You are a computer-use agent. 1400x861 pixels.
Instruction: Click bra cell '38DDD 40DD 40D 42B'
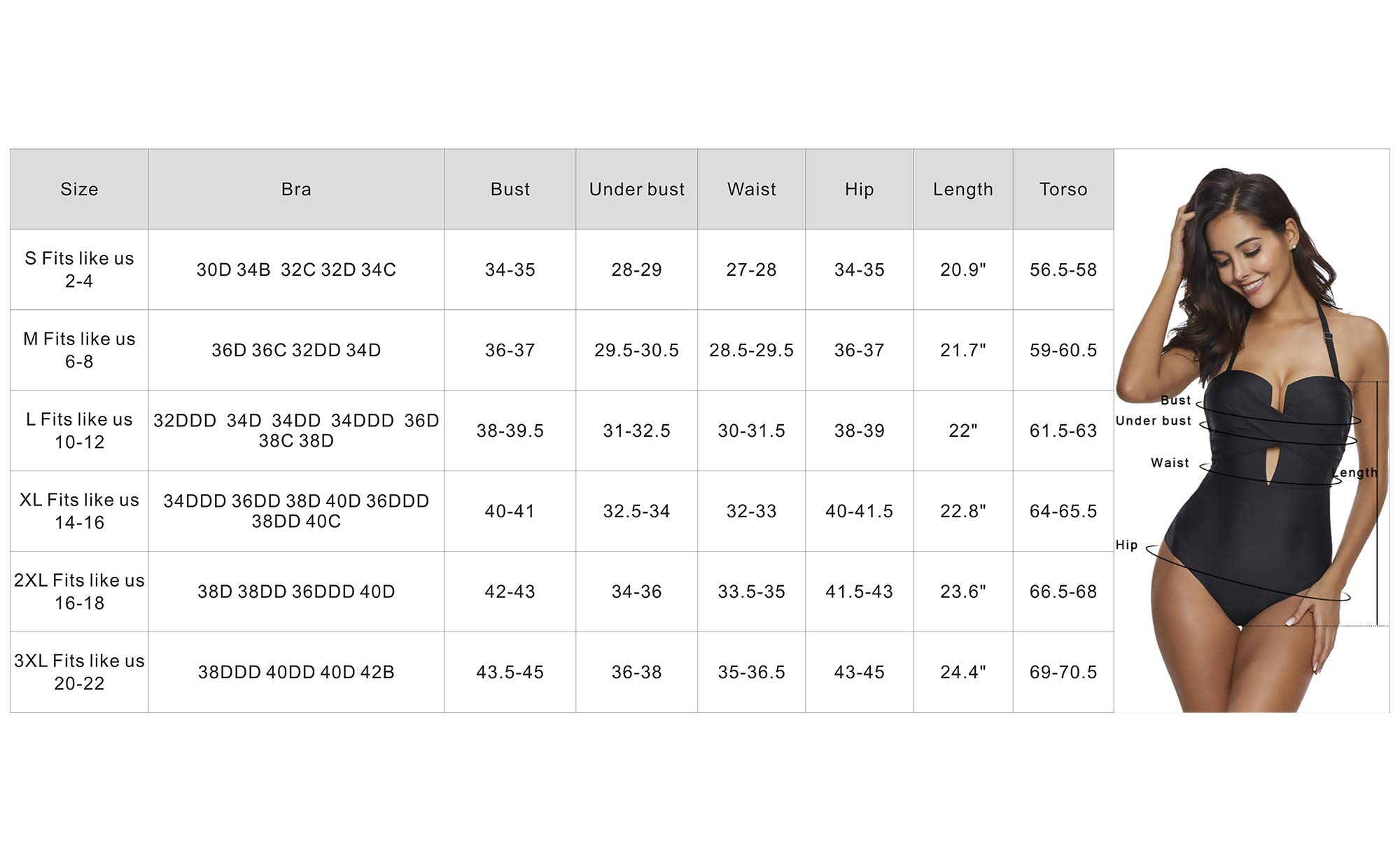click(x=296, y=672)
